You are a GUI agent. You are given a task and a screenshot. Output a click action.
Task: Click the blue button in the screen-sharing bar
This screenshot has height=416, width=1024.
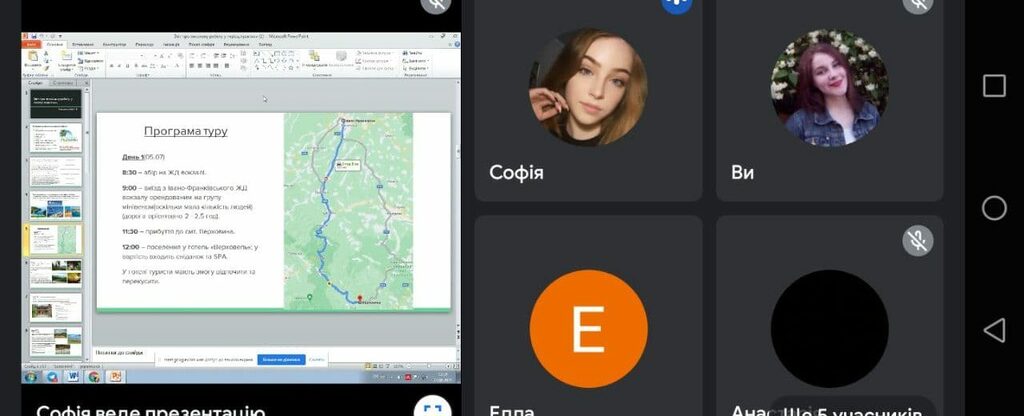point(281,359)
